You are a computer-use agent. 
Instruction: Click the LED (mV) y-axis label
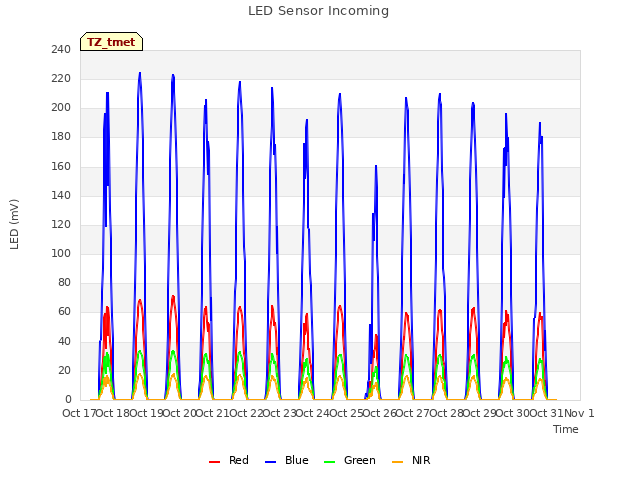coord(14,224)
